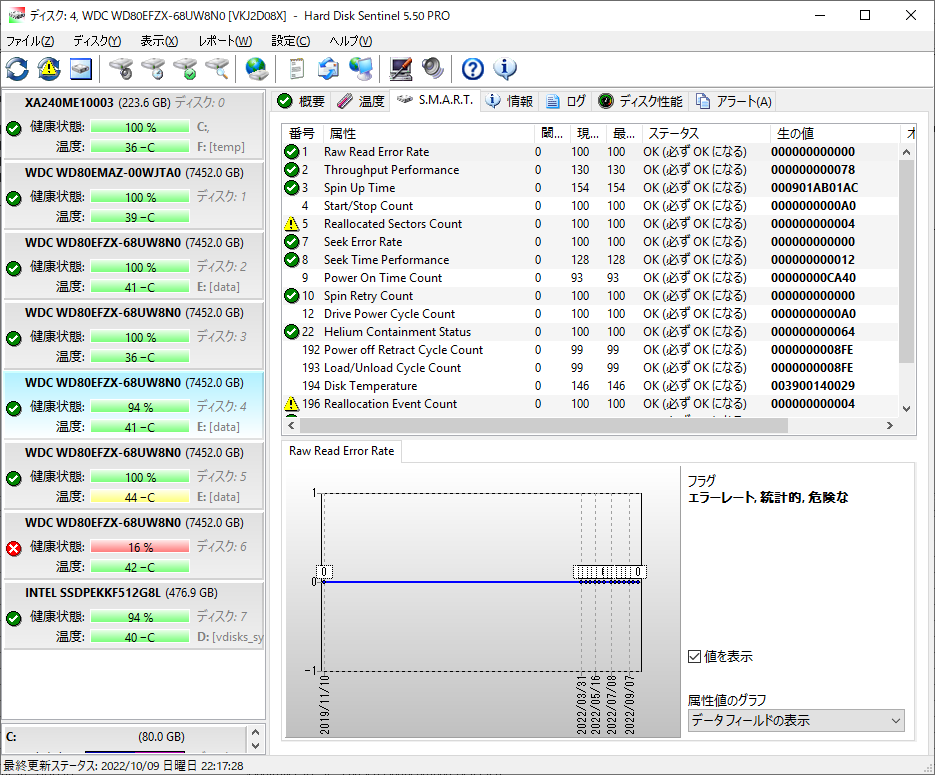935x775 pixels.
Task: Click the green check status icon of XA240ME10003 disk
Action: (14, 128)
